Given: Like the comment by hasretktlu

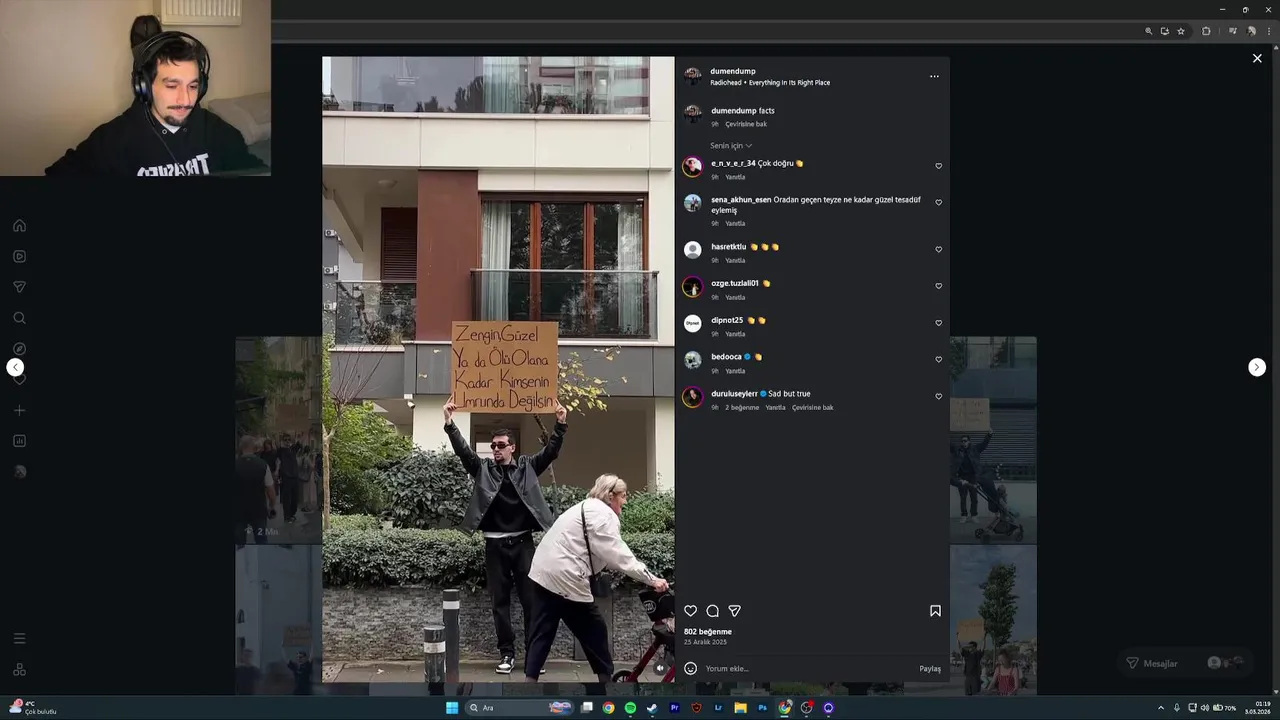Looking at the screenshot, I should 938,249.
